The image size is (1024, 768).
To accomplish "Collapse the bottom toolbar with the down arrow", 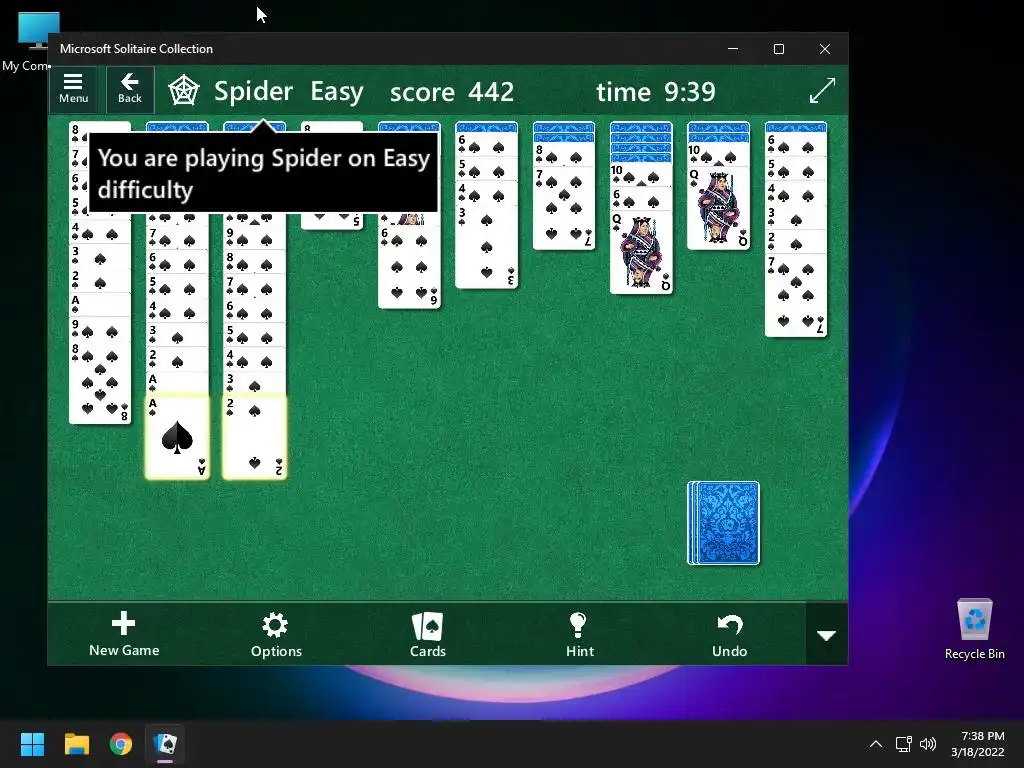I will click(x=827, y=635).
